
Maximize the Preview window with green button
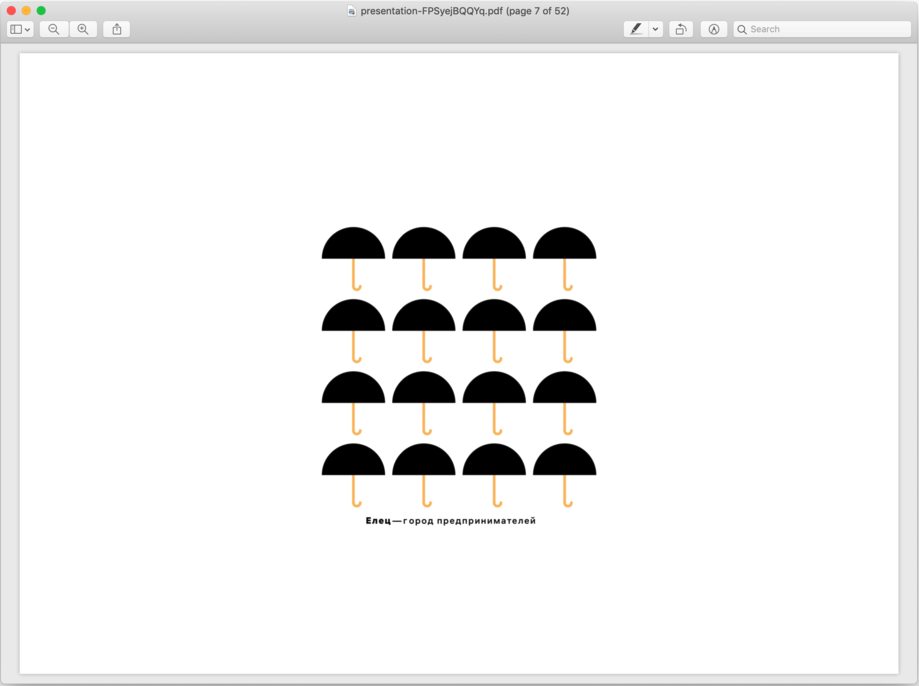(x=41, y=11)
